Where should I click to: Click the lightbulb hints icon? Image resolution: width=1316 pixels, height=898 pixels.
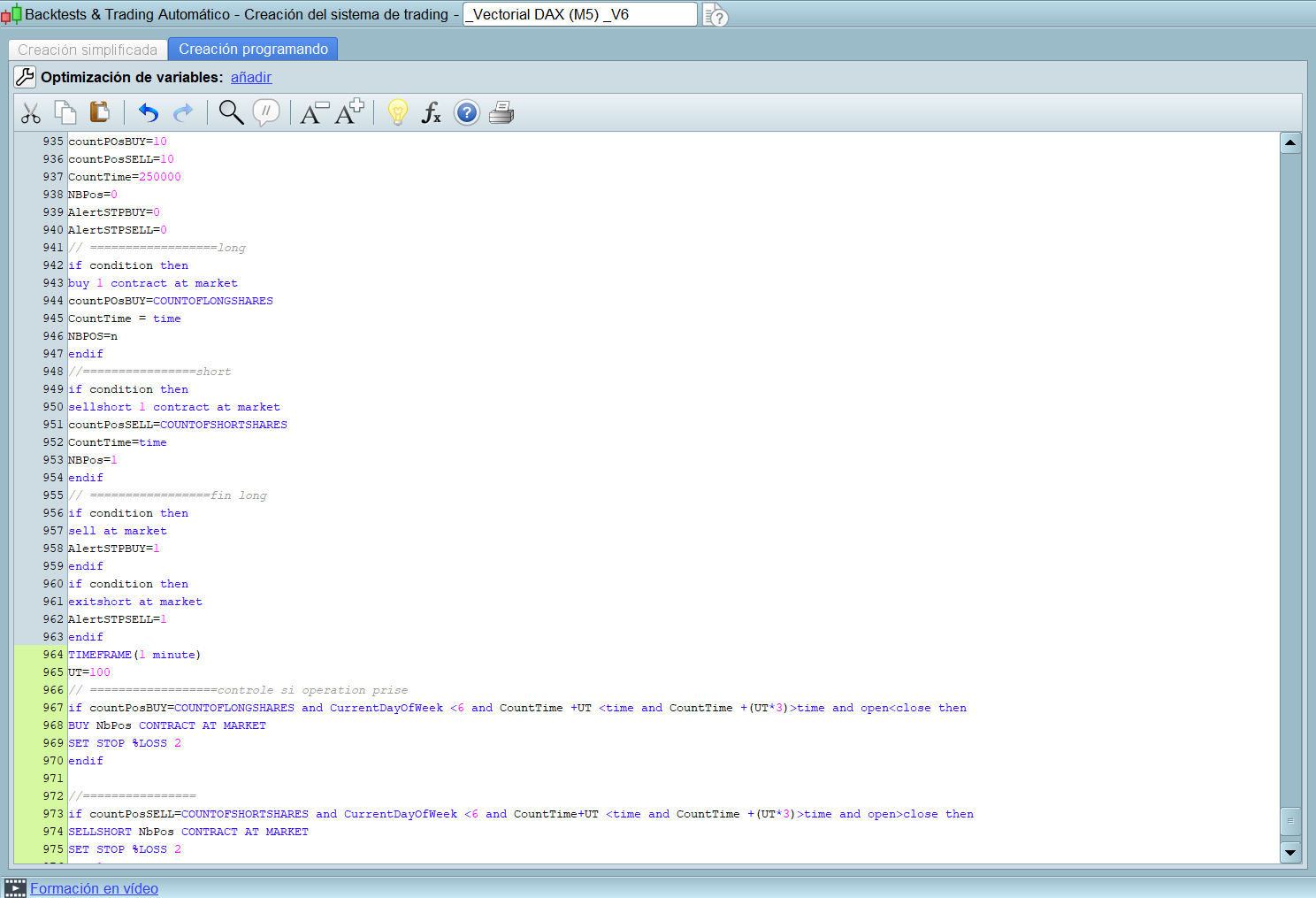click(x=398, y=112)
